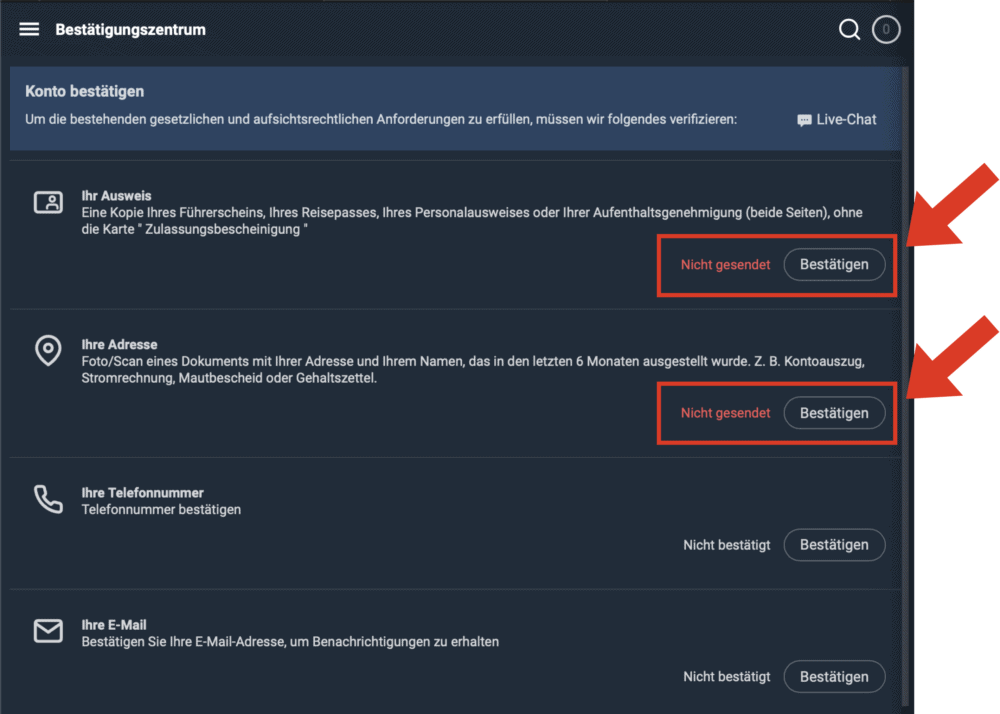This screenshot has height=714, width=1000.
Task: Open the hamburger navigation menu
Action: pos(29,29)
